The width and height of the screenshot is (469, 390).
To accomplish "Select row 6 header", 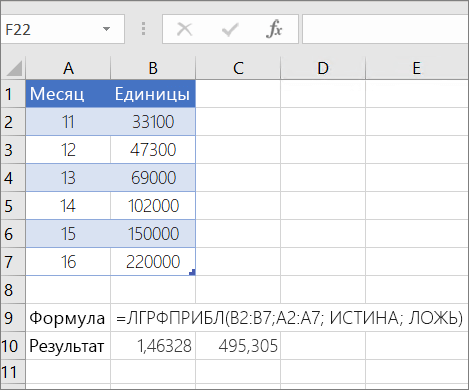I will coord(13,233).
